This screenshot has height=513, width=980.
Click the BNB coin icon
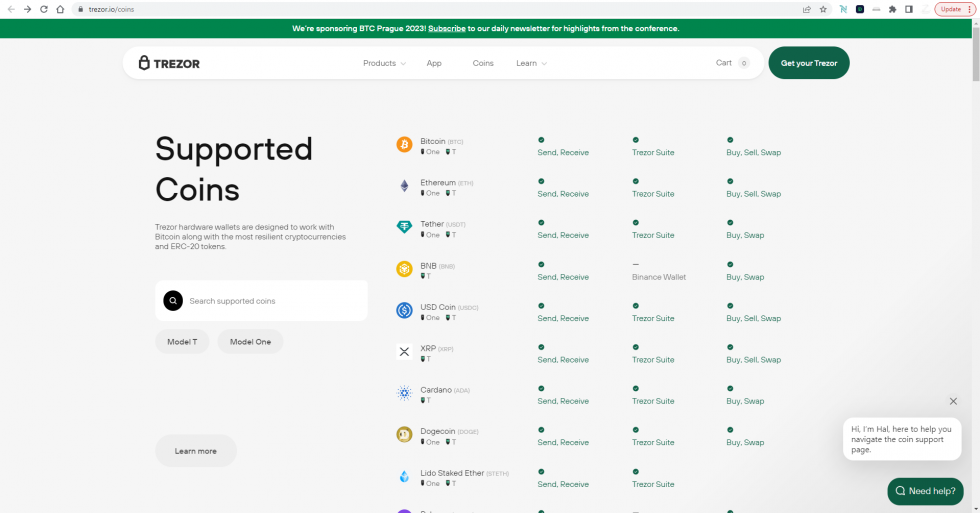click(x=404, y=269)
